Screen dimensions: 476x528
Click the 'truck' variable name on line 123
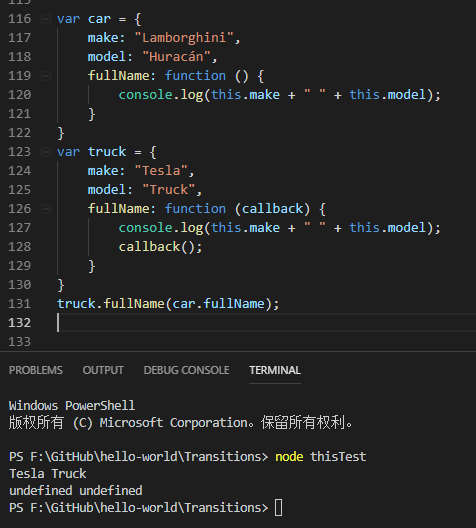pos(107,152)
